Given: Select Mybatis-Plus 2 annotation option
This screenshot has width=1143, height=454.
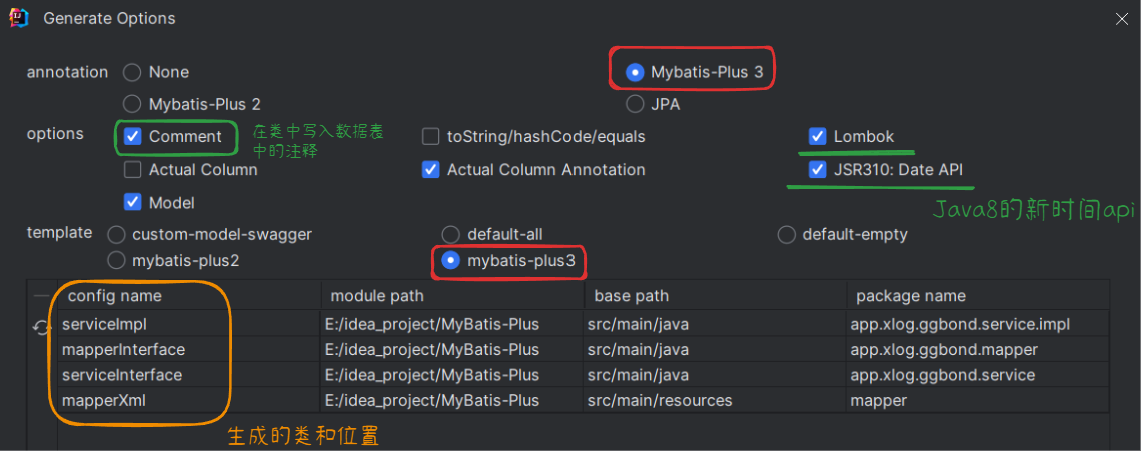Looking at the screenshot, I should tap(132, 104).
